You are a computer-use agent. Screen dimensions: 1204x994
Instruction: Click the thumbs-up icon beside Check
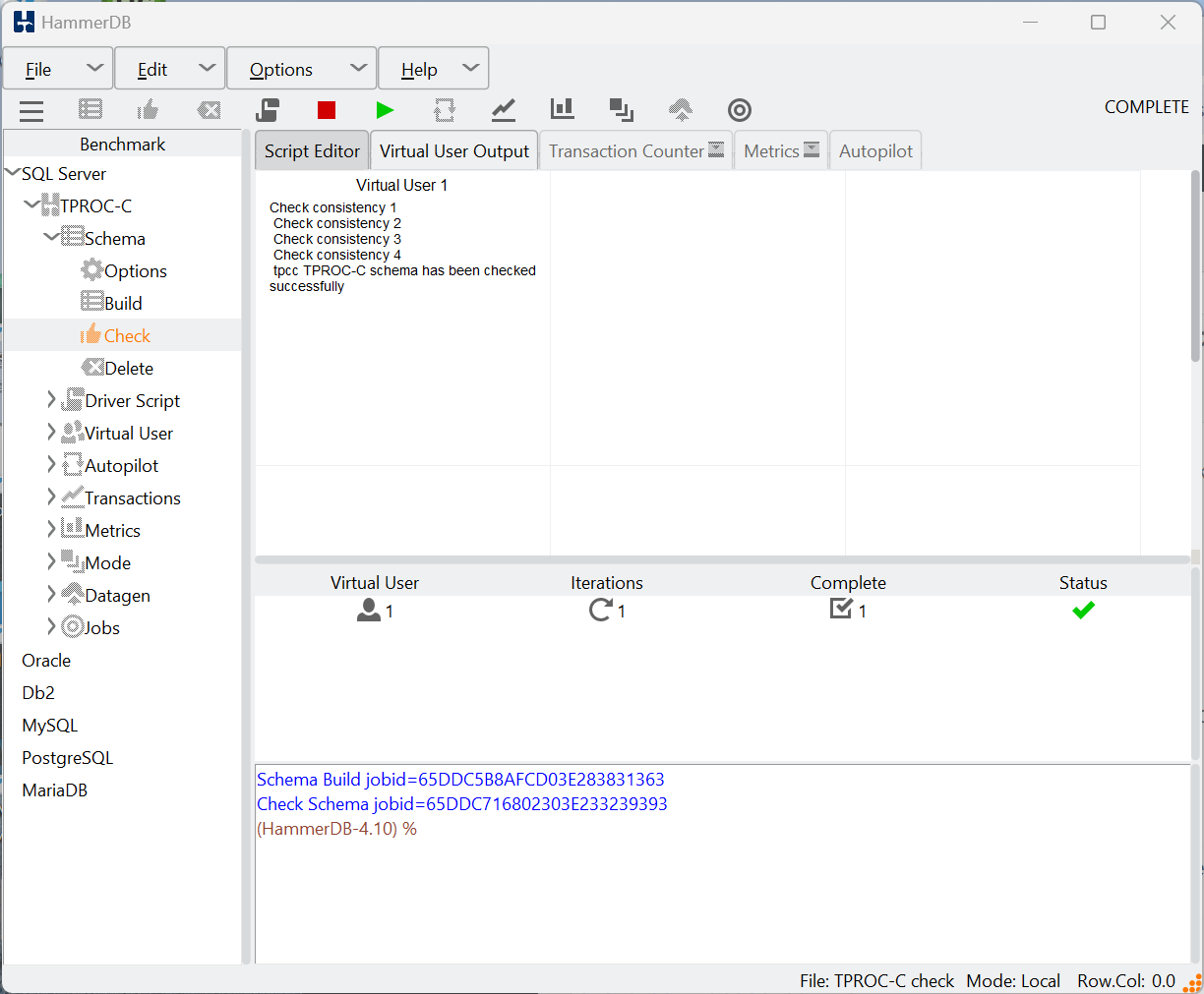tap(91, 334)
